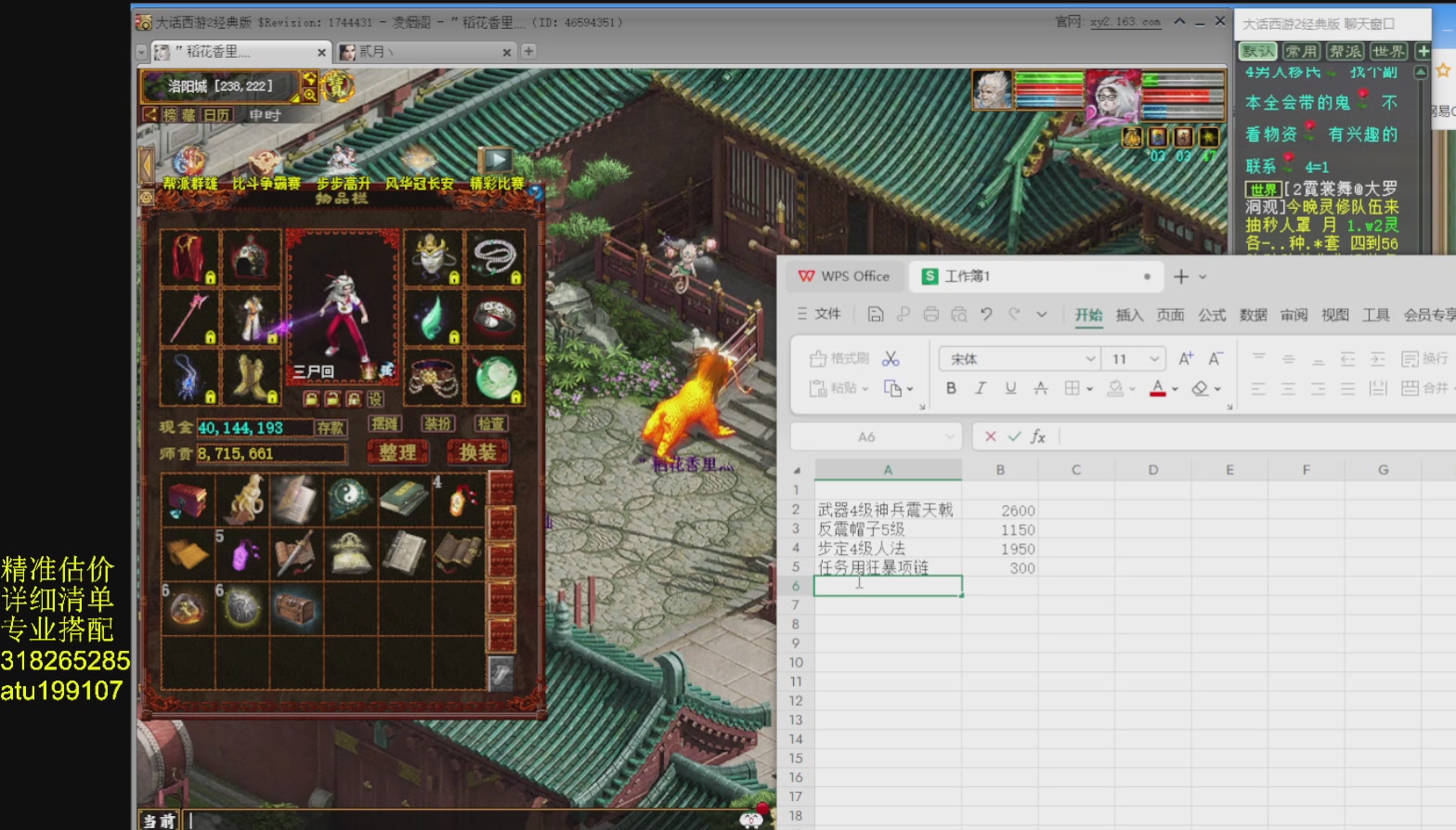The width and height of the screenshot is (1456, 830).
Task: Click the fill color bucket swatch
Action: (x=1116, y=388)
